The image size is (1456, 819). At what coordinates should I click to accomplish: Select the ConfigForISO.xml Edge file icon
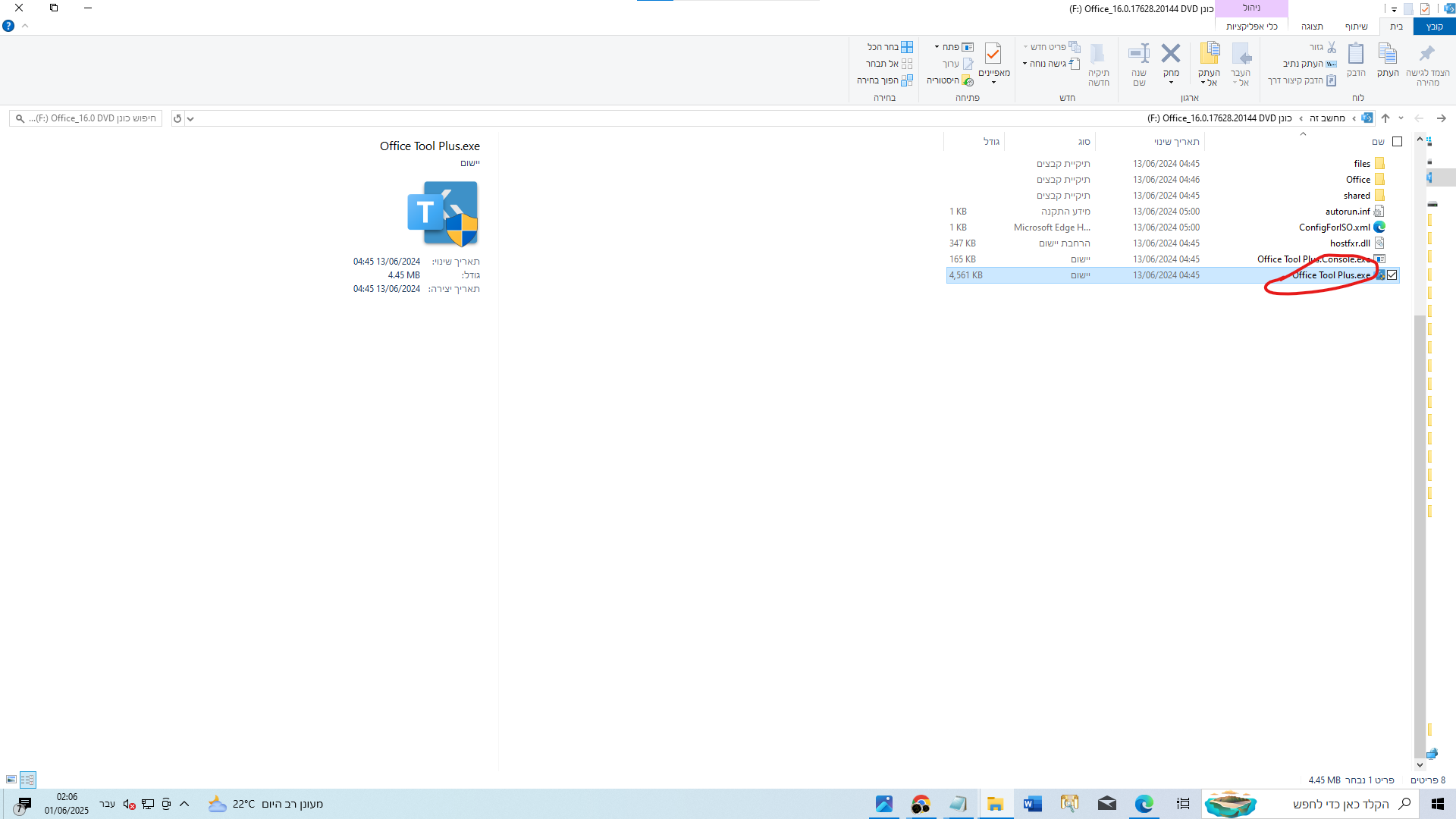[1379, 227]
